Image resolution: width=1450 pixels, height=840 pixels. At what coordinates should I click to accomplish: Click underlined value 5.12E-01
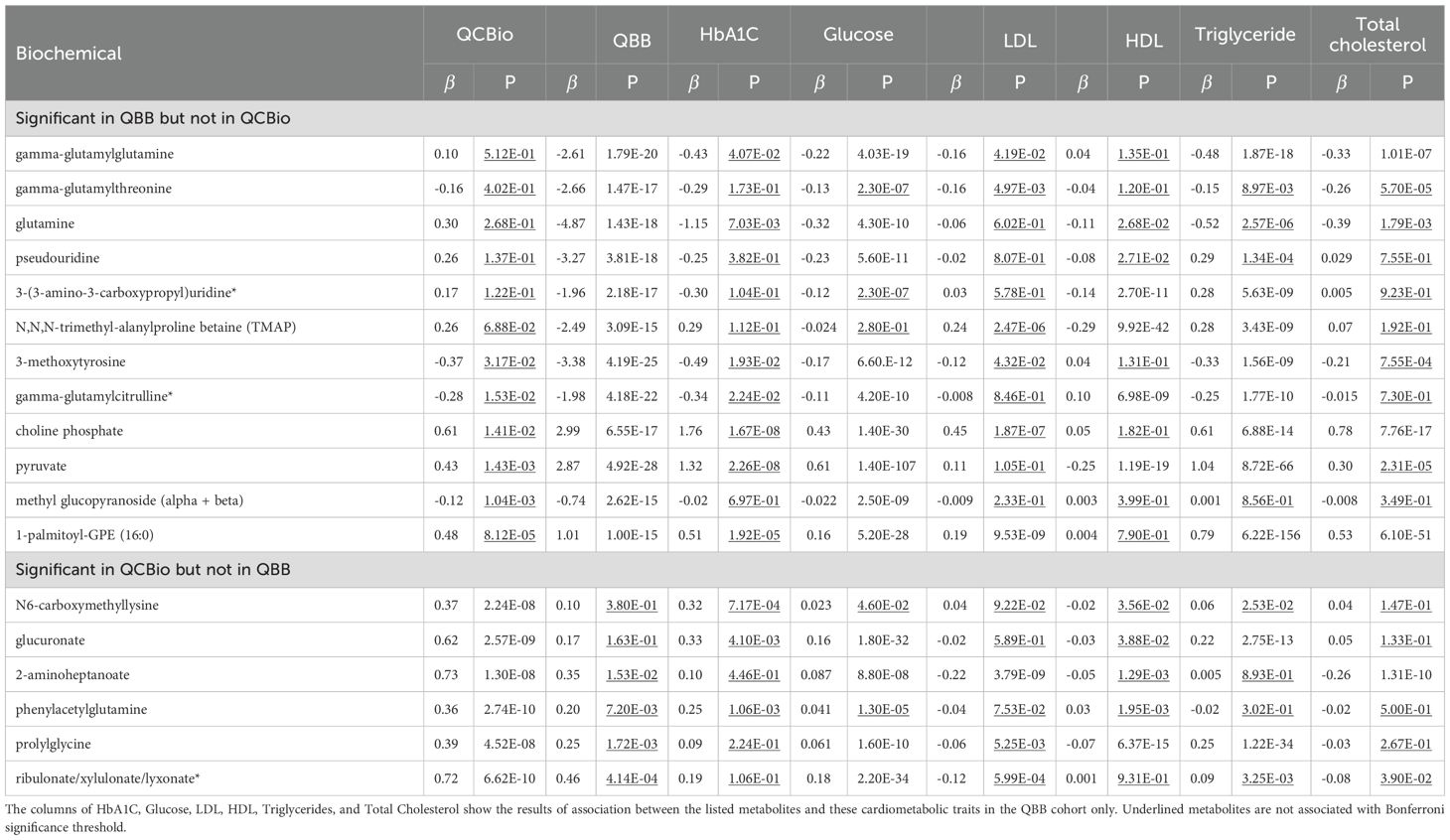coord(509,154)
